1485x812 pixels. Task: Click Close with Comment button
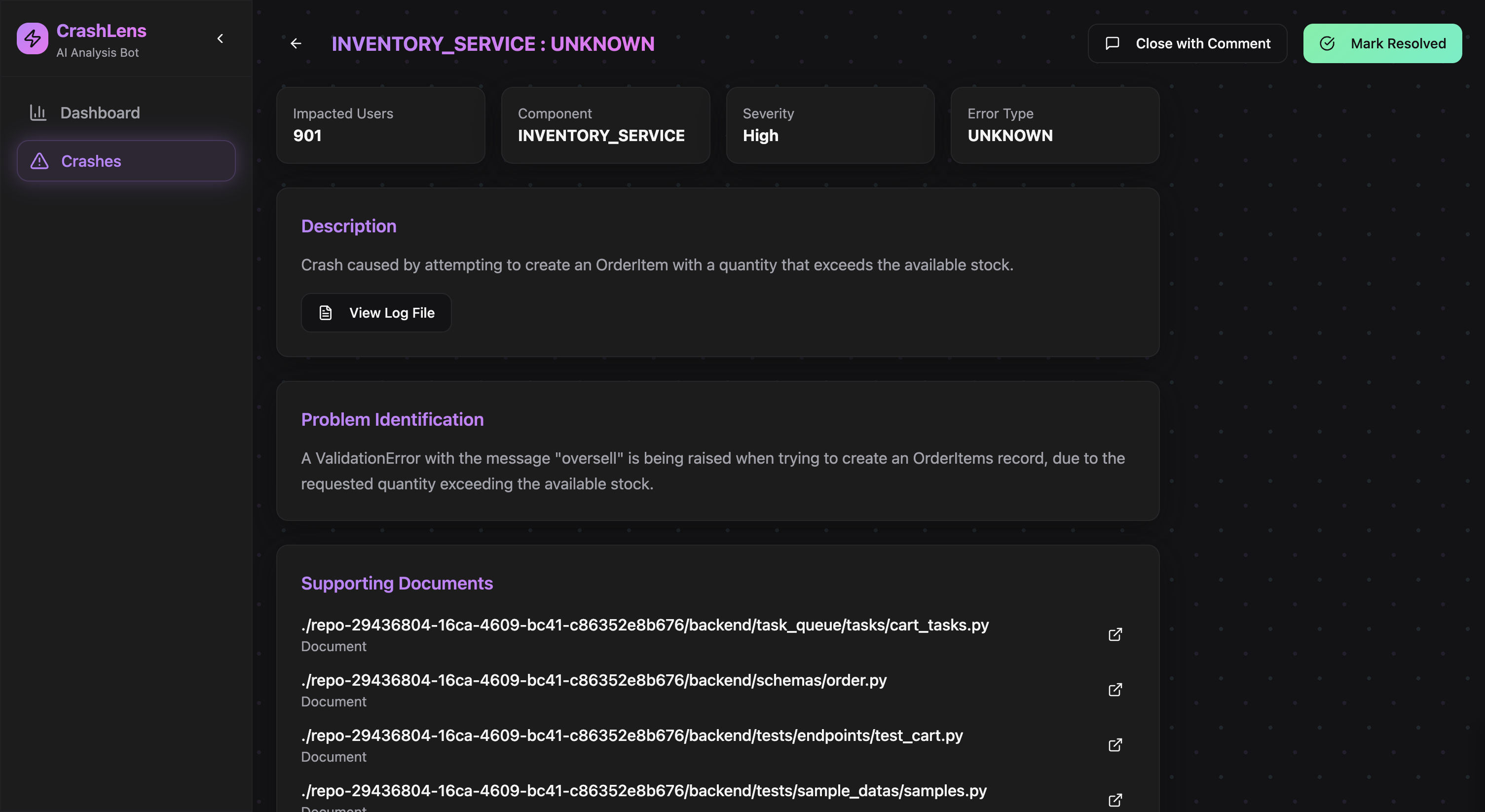1187,44
